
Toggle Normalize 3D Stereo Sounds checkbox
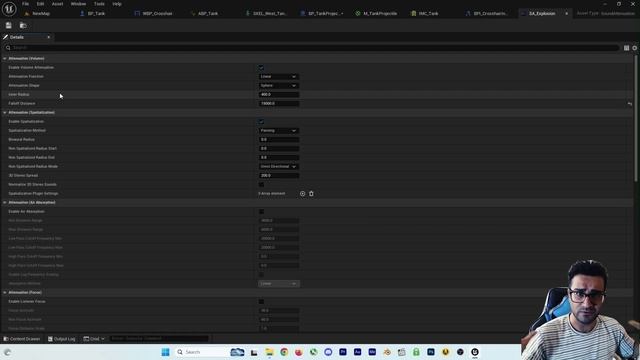coord(261,184)
